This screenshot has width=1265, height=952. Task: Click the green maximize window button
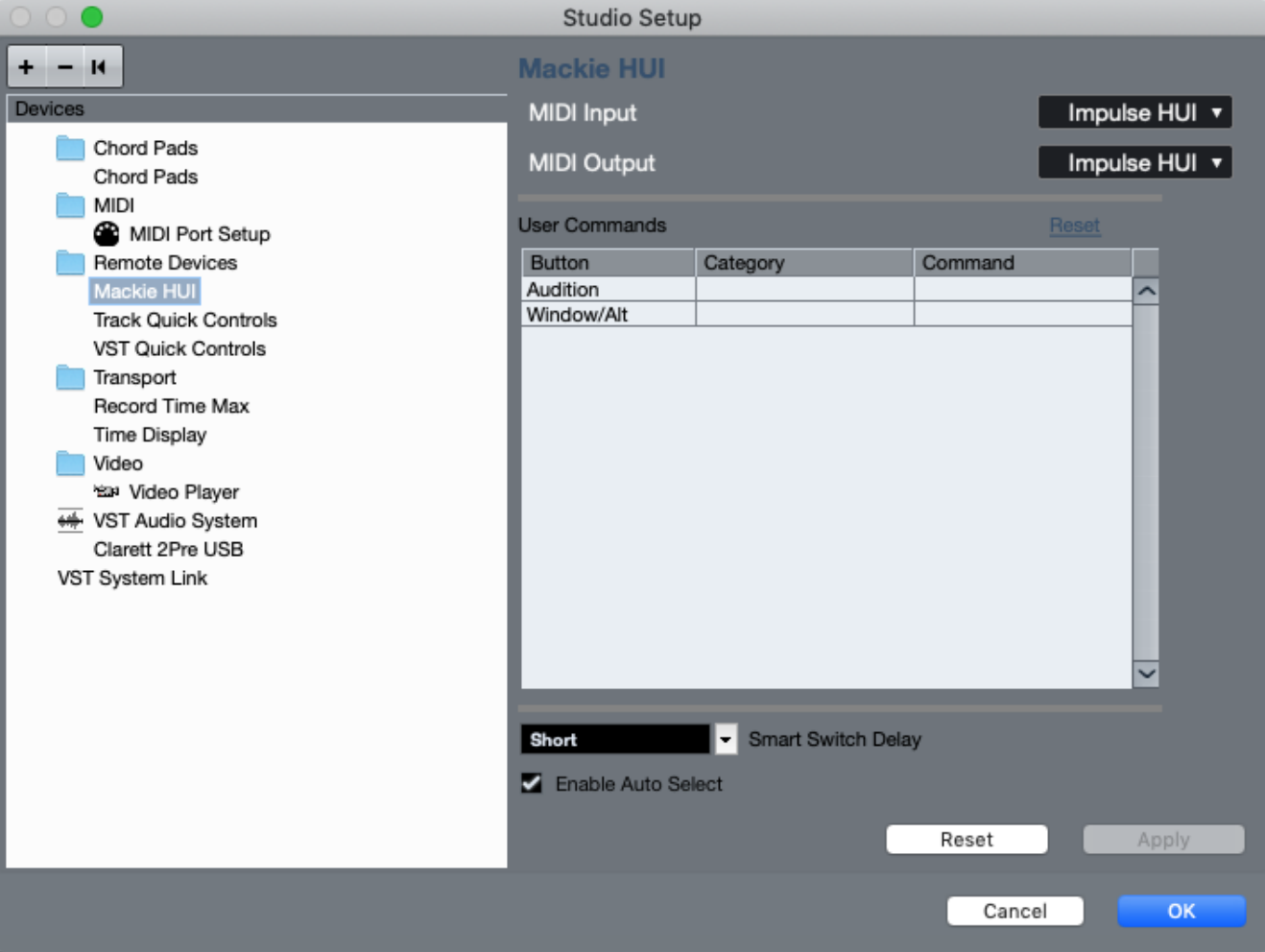pos(92,17)
